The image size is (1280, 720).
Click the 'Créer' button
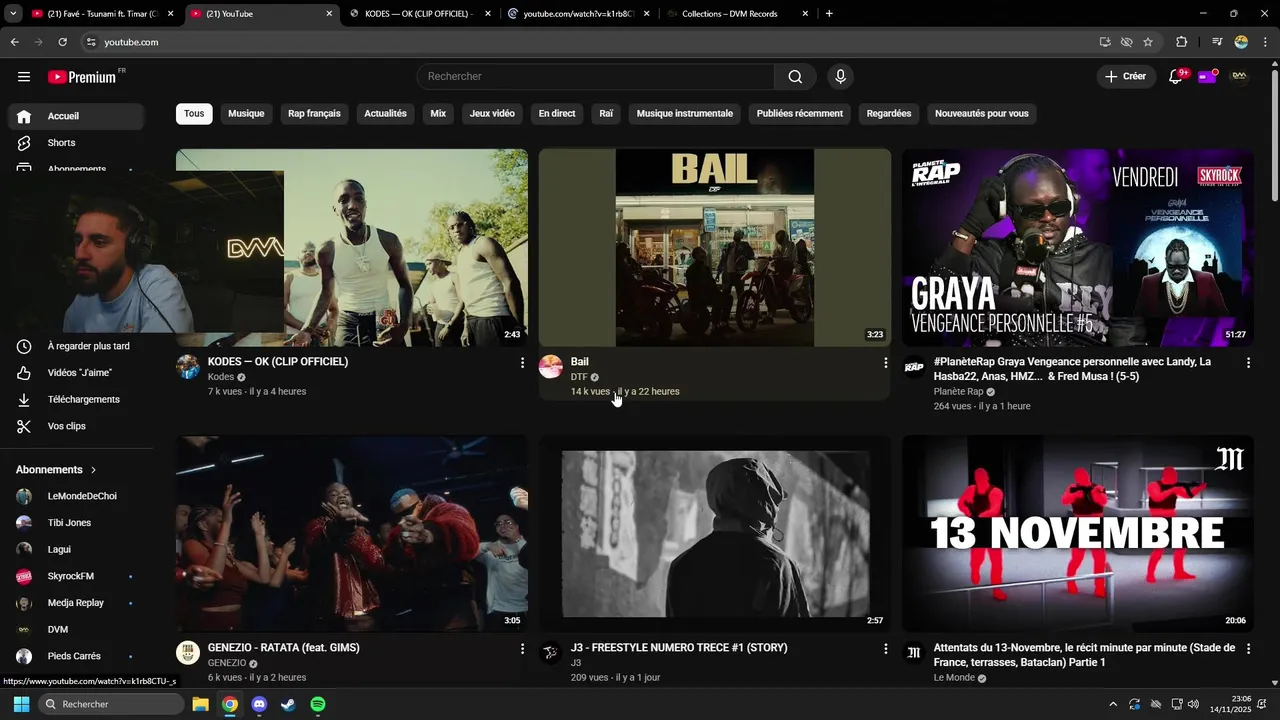[1126, 77]
